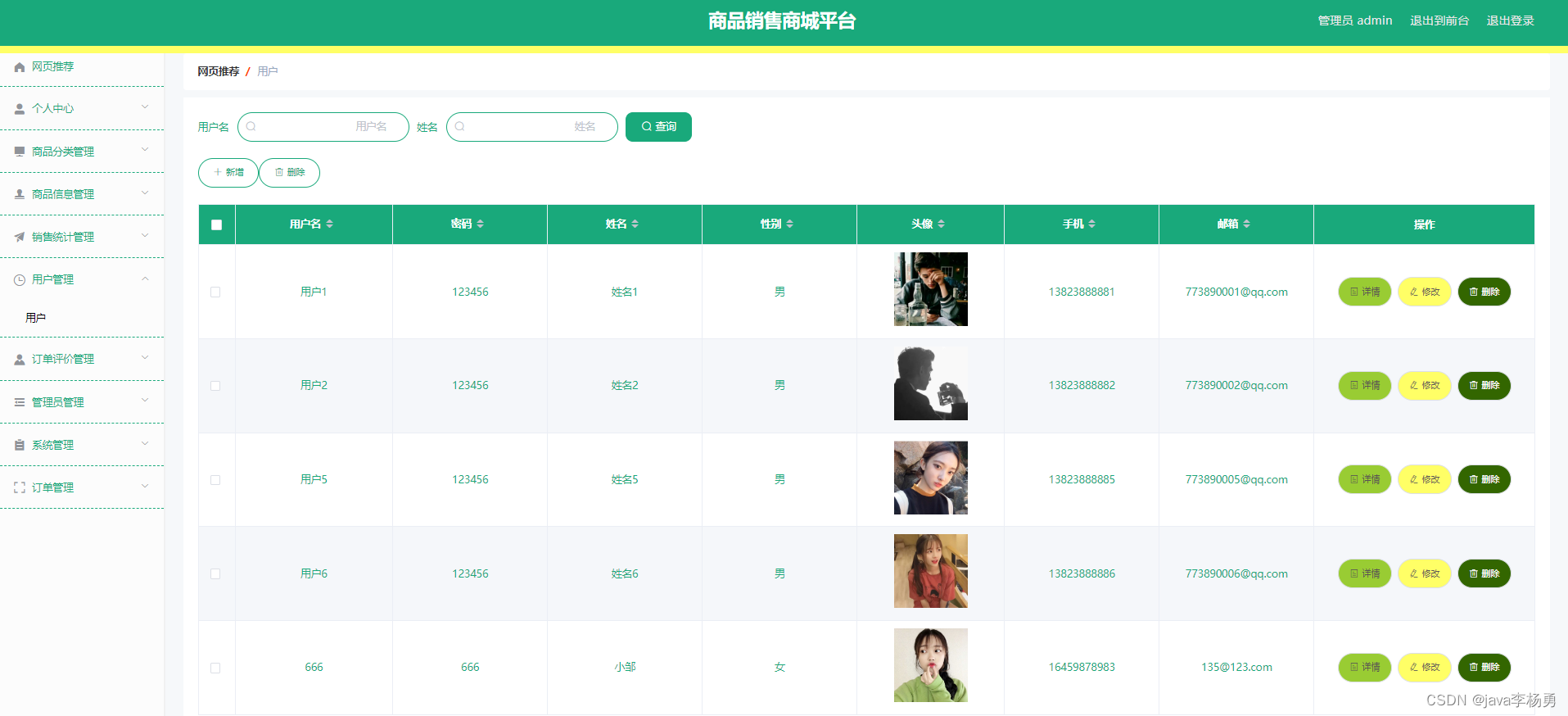Open avatar thumbnail of 用户1
This screenshot has height=716, width=1568.
point(931,289)
